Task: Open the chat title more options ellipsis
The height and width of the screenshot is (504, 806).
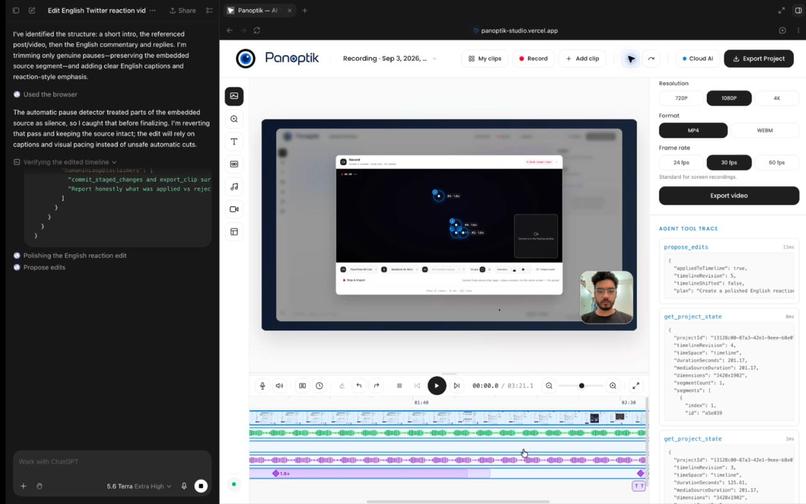Action: [153, 10]
